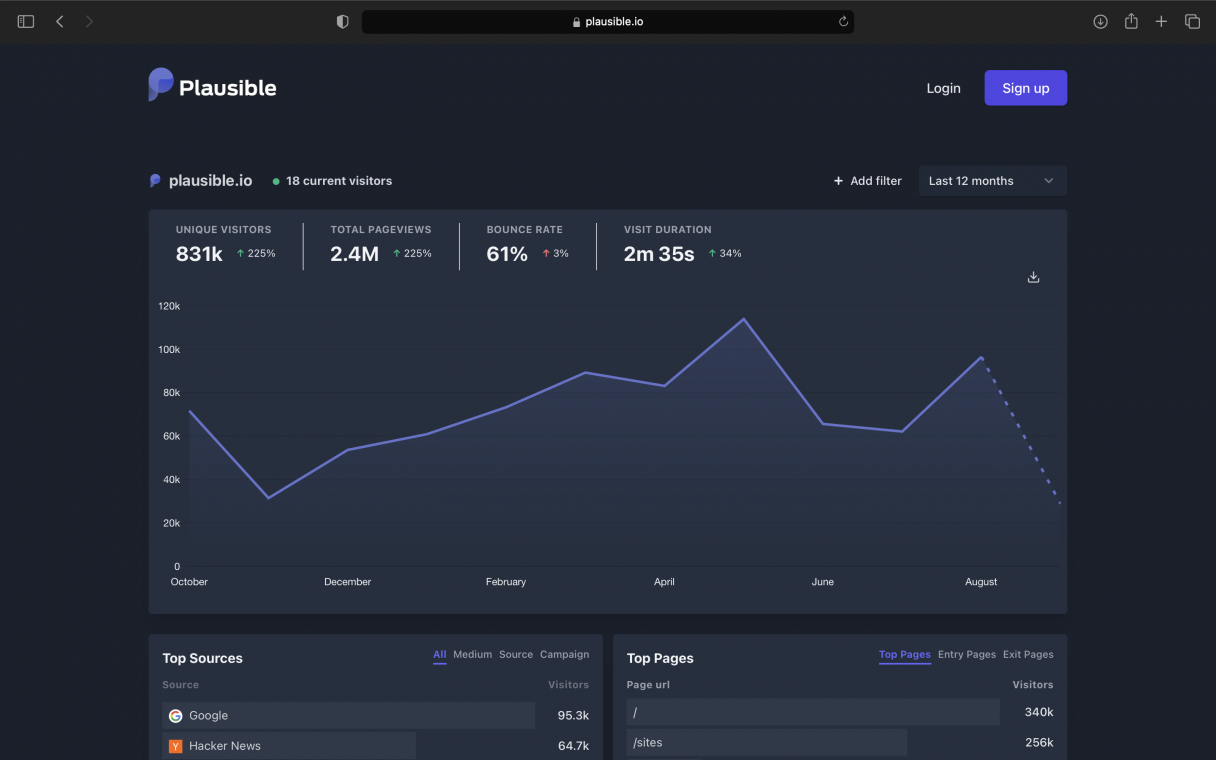Click the 120k y-axis label

pos(169,306)
